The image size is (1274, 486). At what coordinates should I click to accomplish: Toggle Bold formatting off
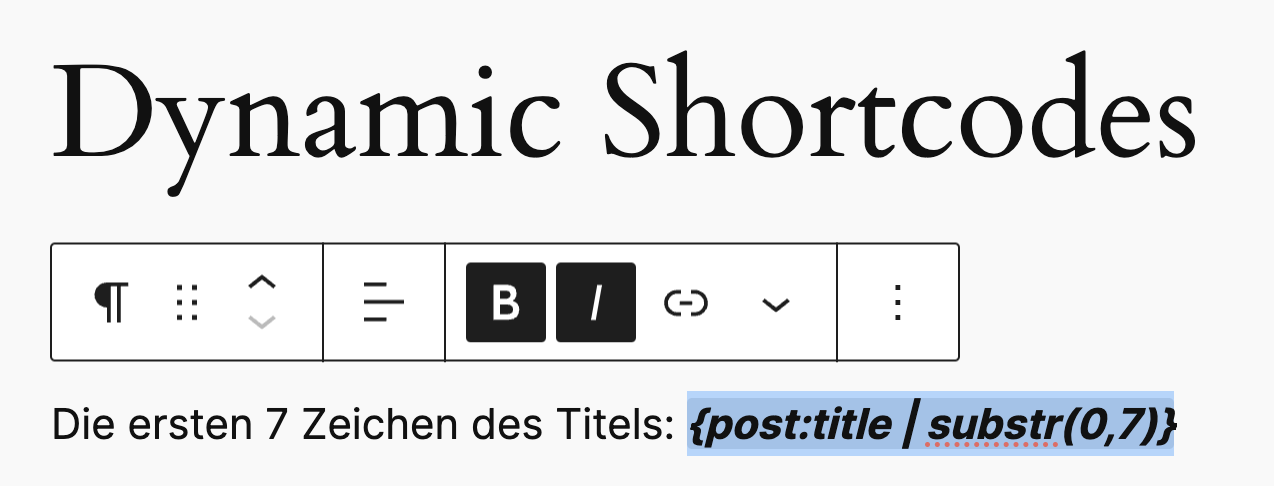pyautogui.click(x=506, y=302)
